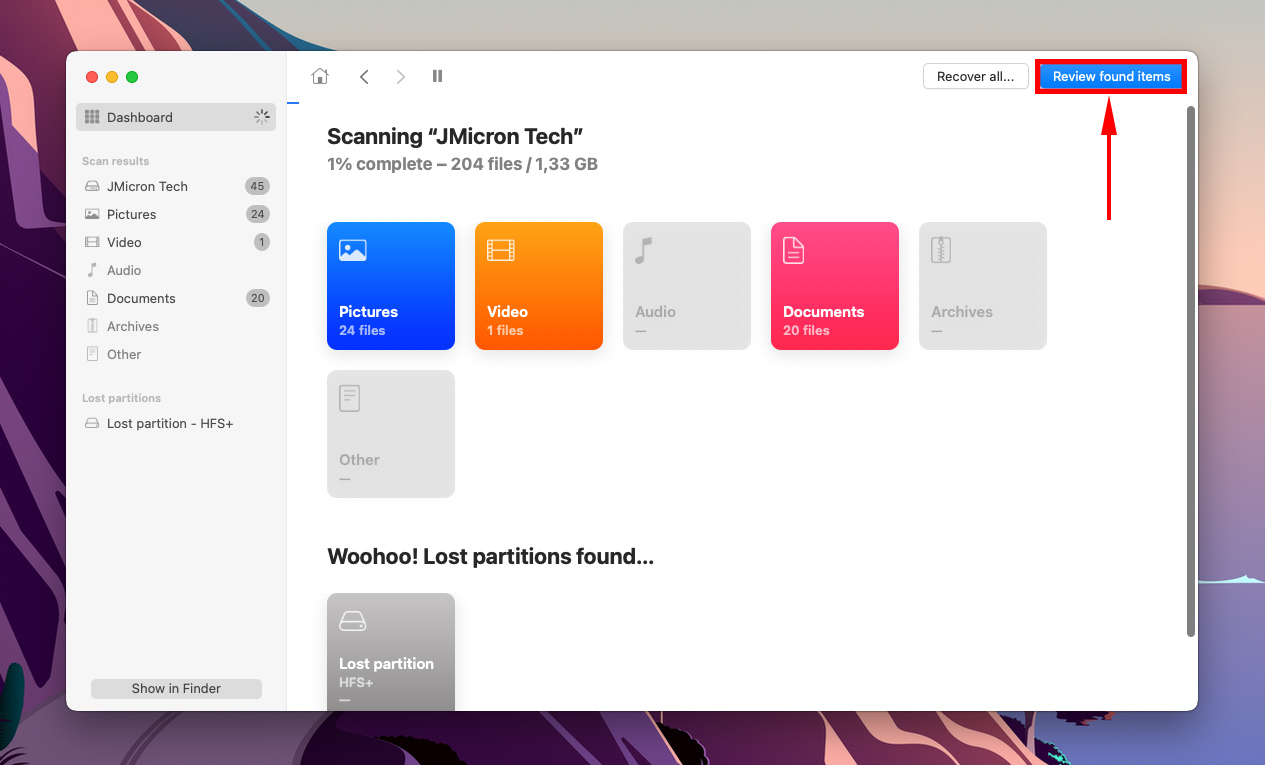Click the Dashboard grid icon
Screen dimensions: 1265x765
[x=92, y=117]
